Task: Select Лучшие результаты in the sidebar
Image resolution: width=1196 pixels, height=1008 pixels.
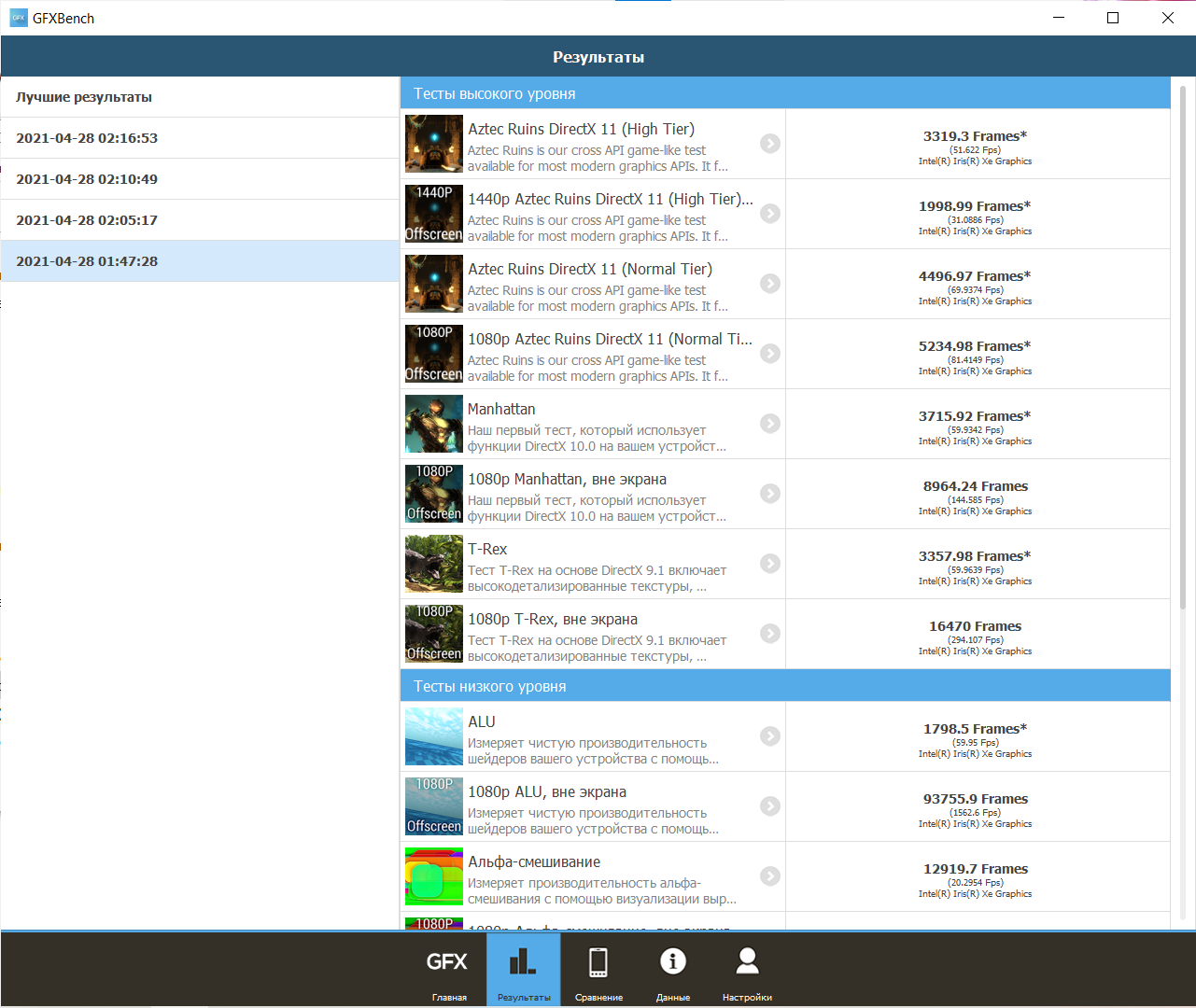Action: (200, 97)
